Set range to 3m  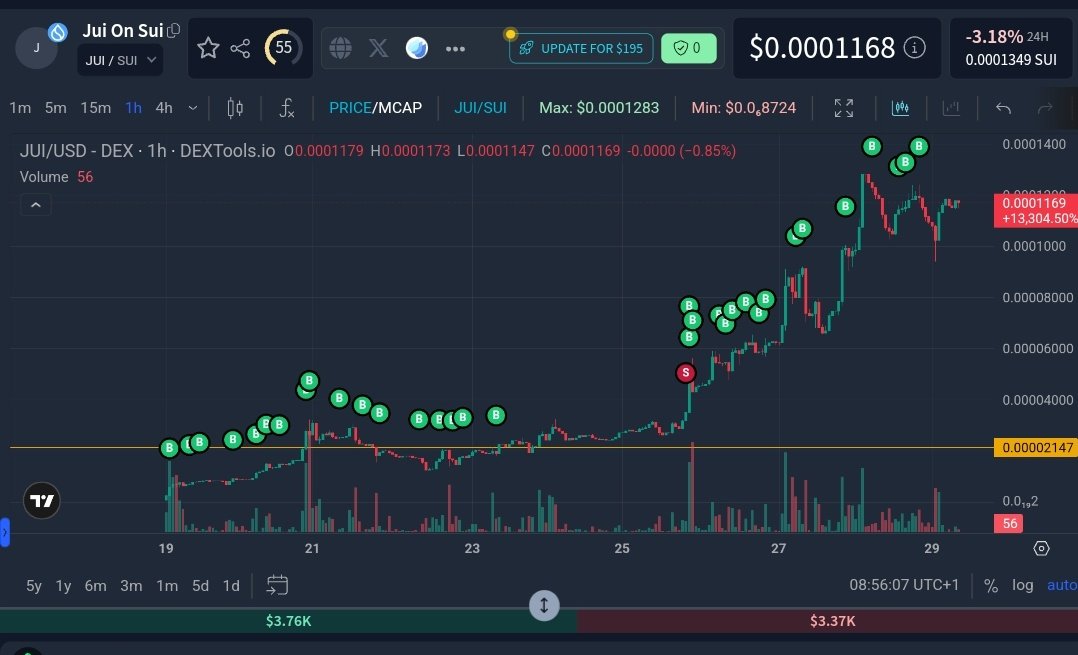pyautogui.click(x=131, y=586)
